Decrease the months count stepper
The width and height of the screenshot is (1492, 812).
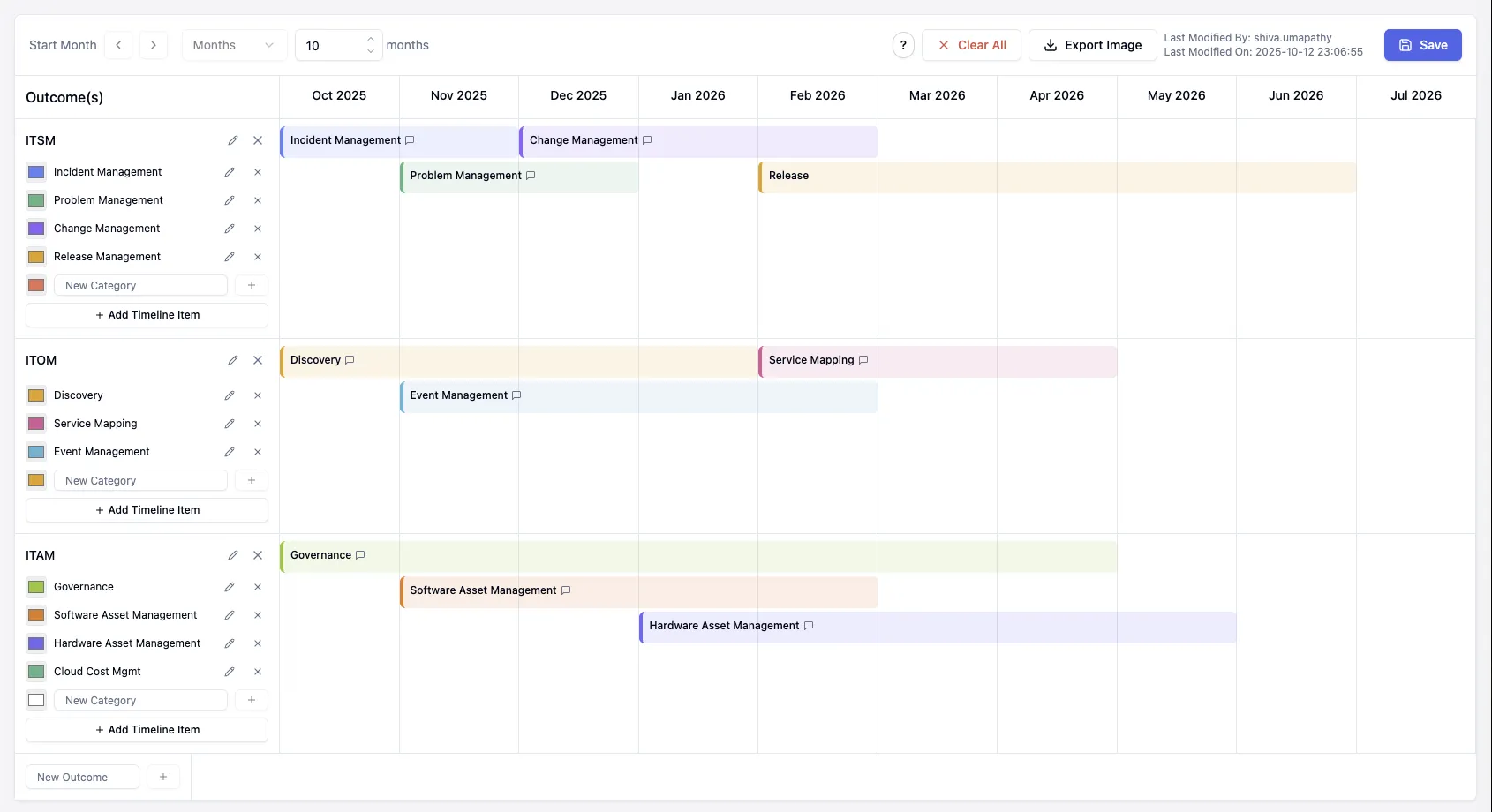(x=371, y=51)
